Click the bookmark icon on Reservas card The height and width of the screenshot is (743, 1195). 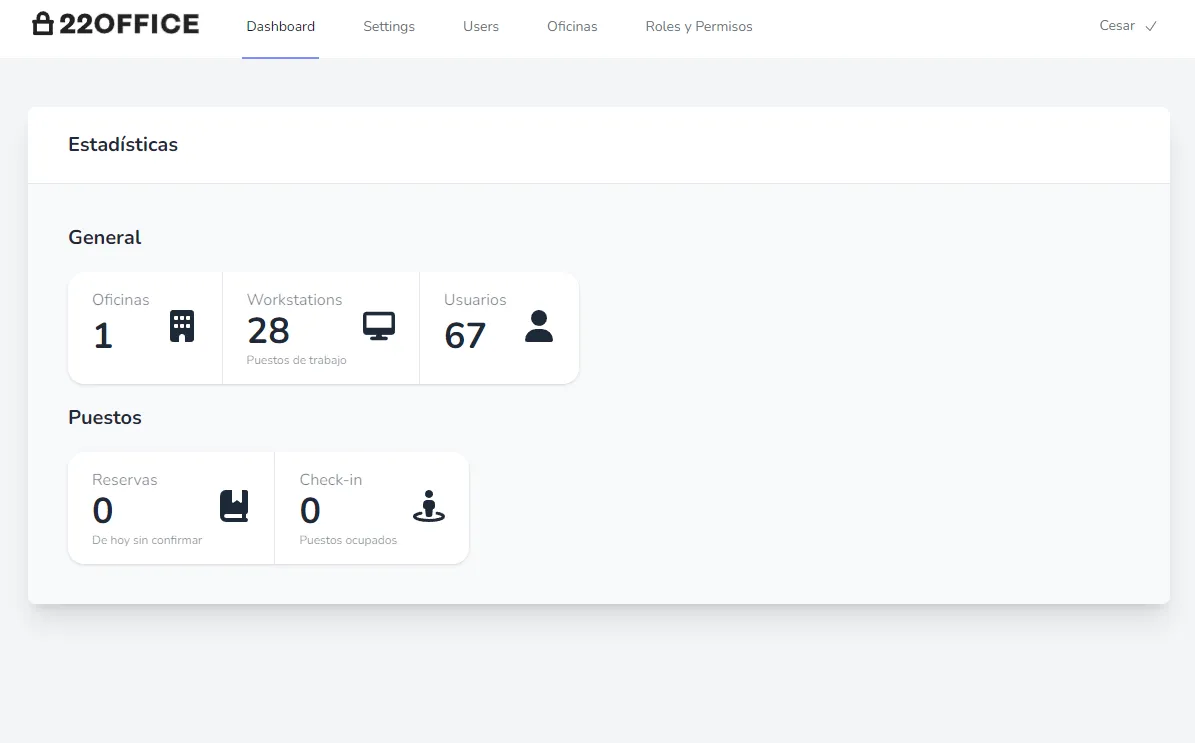[234, 505]
